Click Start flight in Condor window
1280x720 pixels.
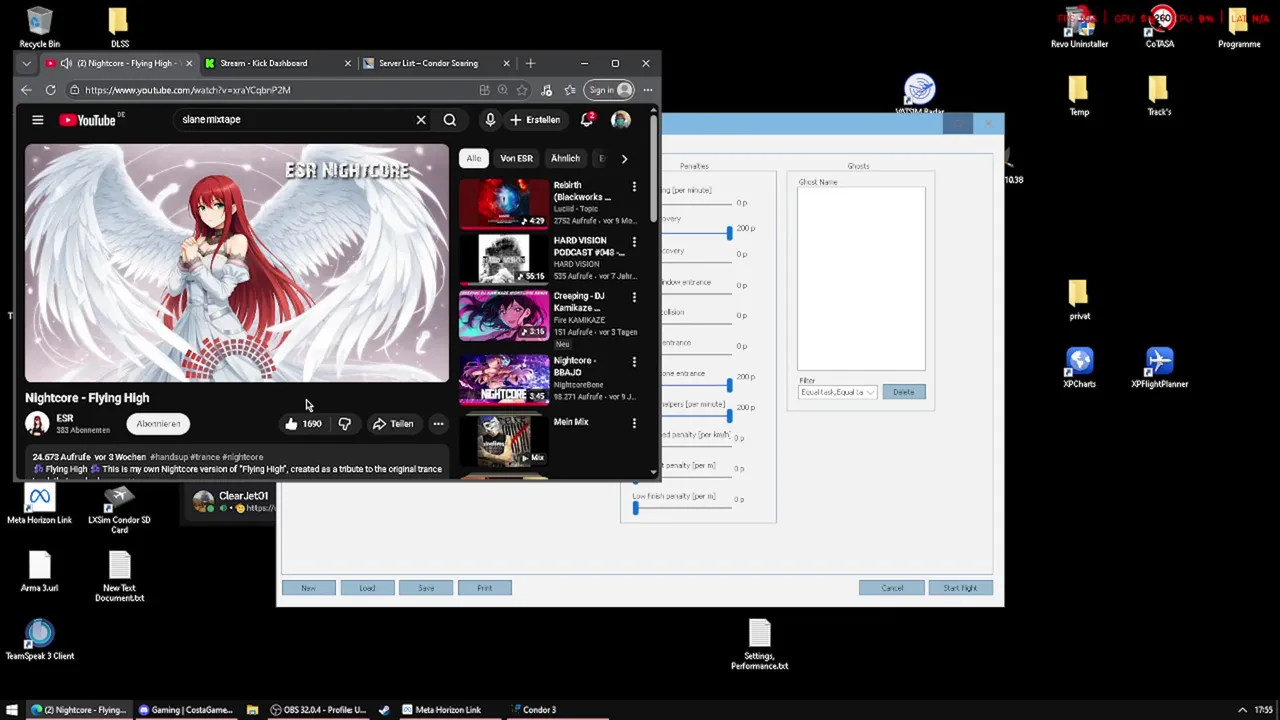[959, 588]
